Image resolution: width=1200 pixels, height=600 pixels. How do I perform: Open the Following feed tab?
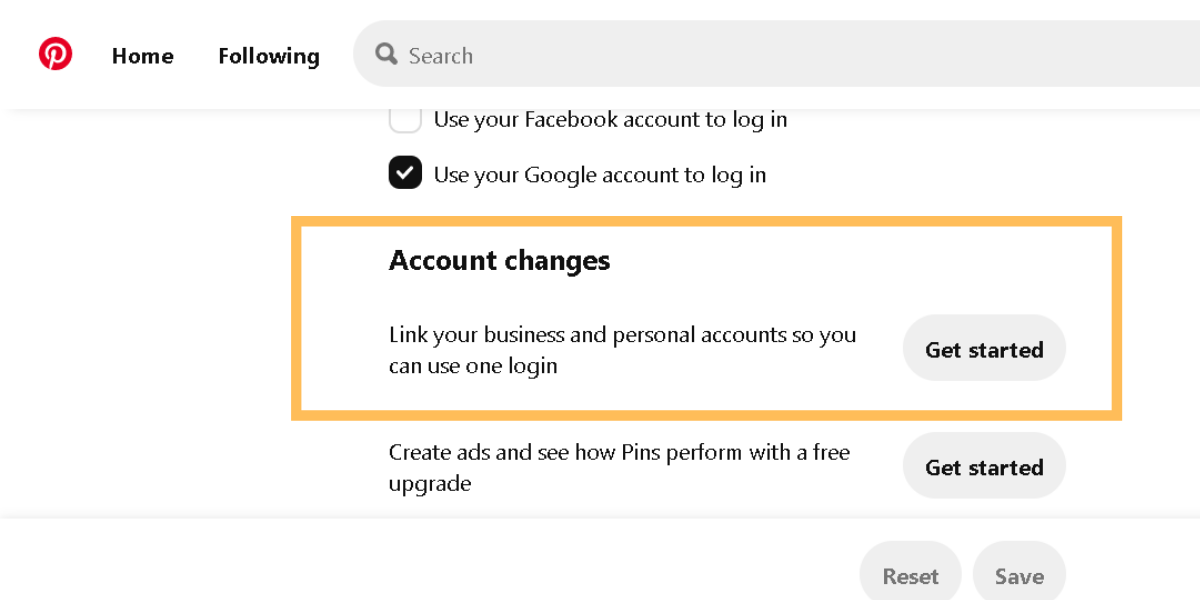click(269, 56)
